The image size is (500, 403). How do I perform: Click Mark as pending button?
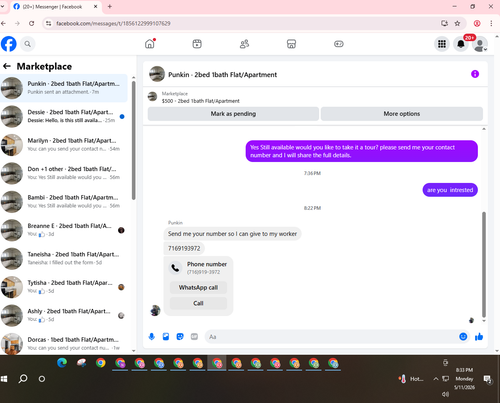click(x=233, y=114)
